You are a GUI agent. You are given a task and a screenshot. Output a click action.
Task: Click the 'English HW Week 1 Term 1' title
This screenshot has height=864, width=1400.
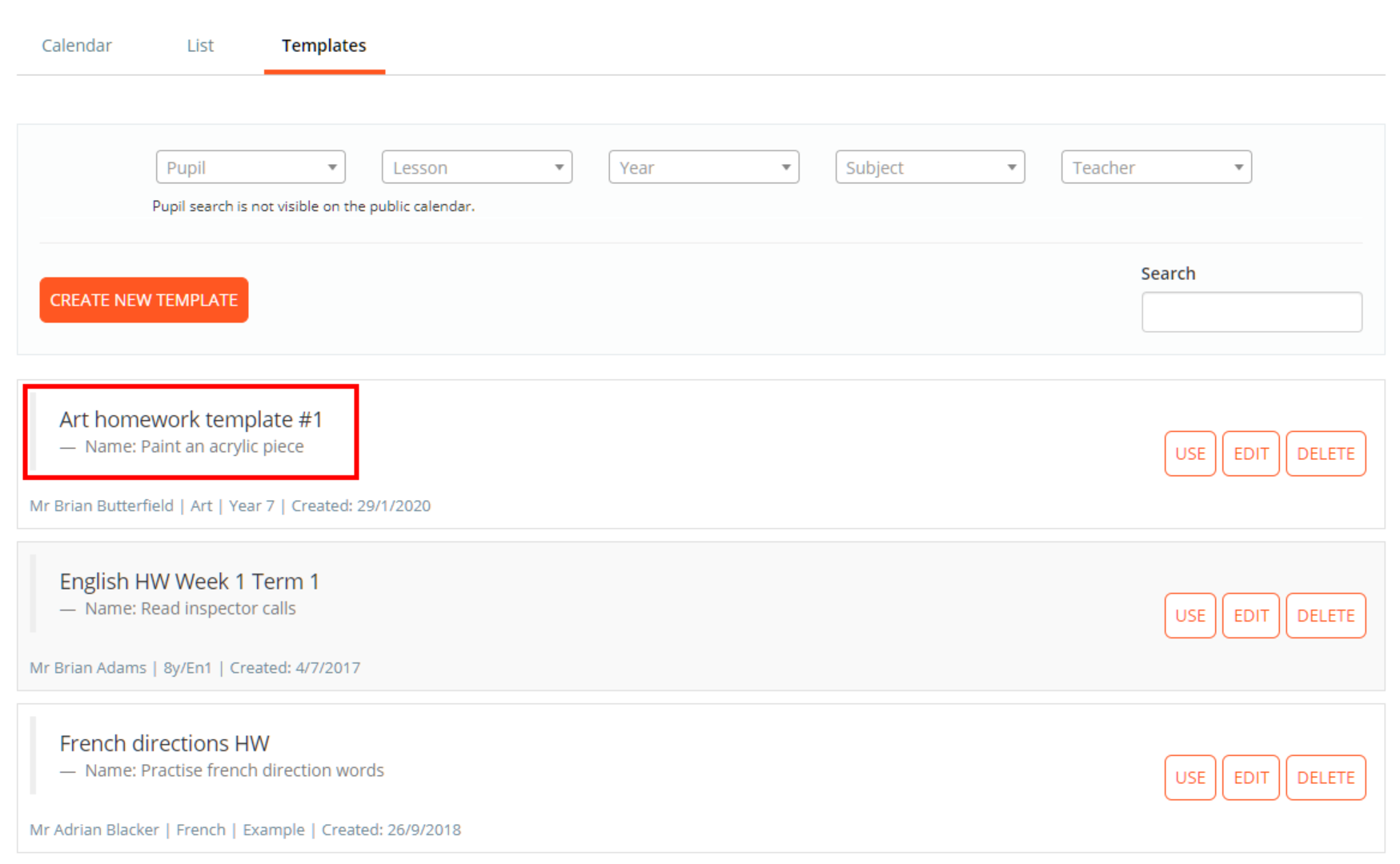[189, 582]
